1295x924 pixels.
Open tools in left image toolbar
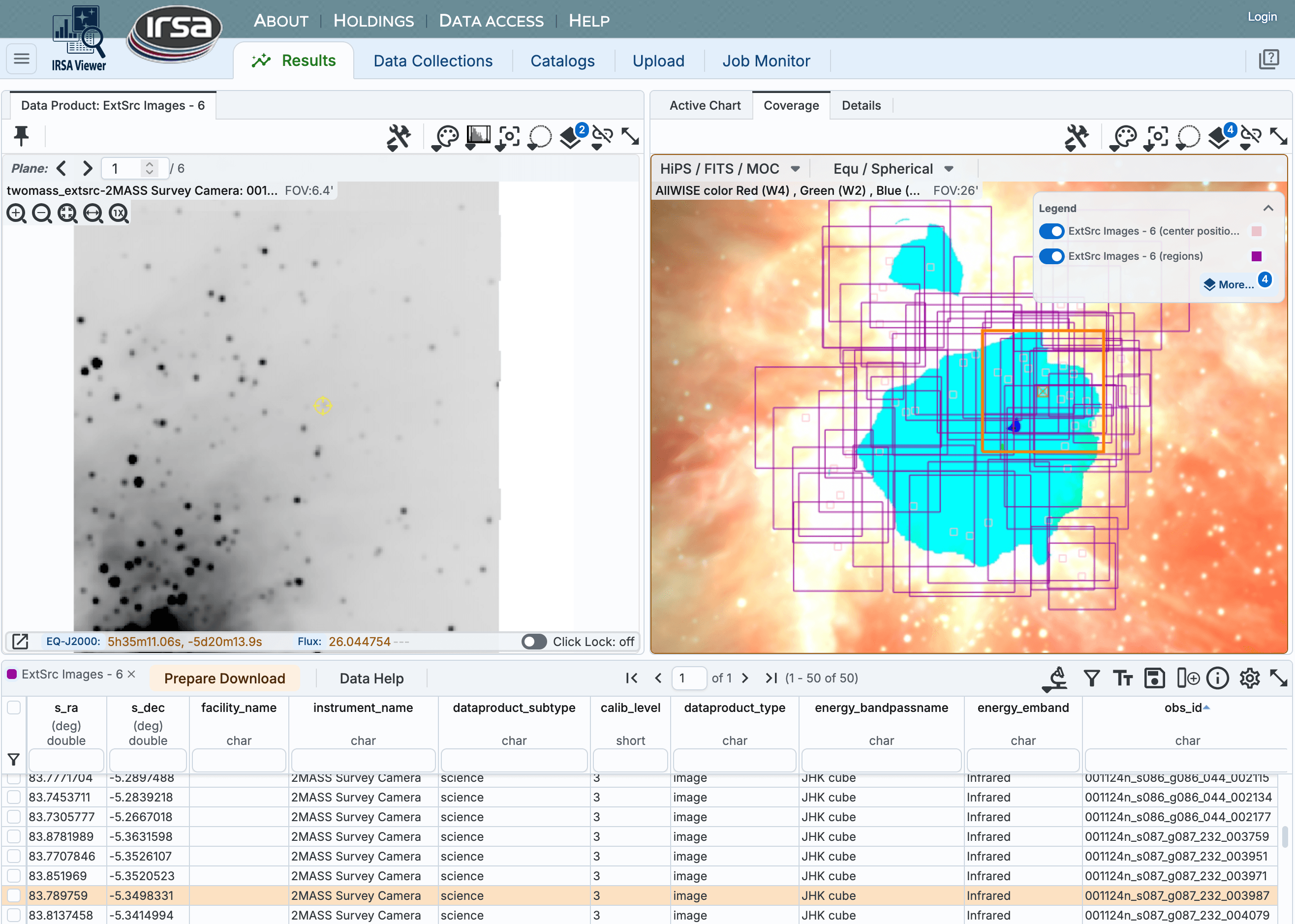pos(398,137)
